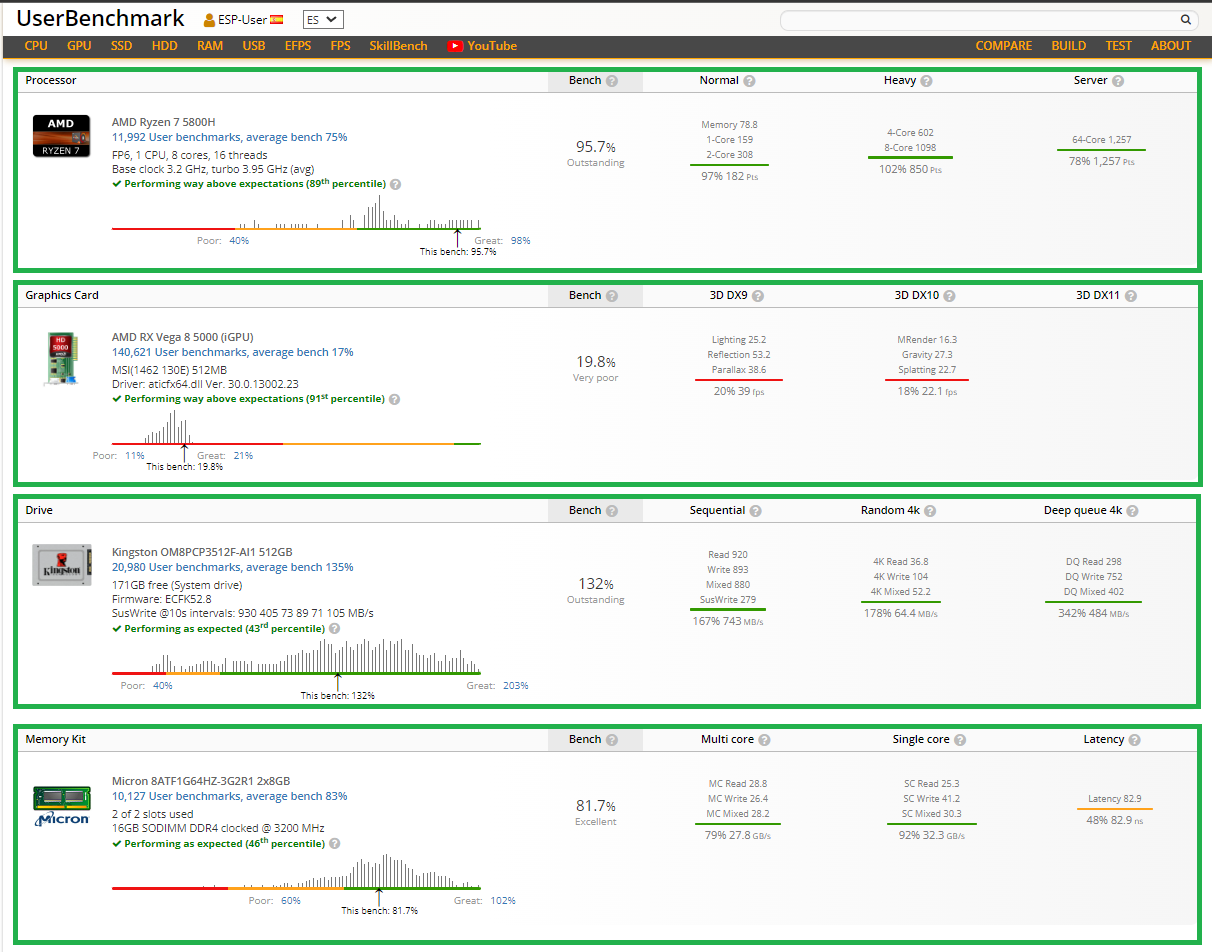Go to the COMPARE page
Image resolution: width=1212 pixels, height=952 pixels.
(x=1004, y=46)
